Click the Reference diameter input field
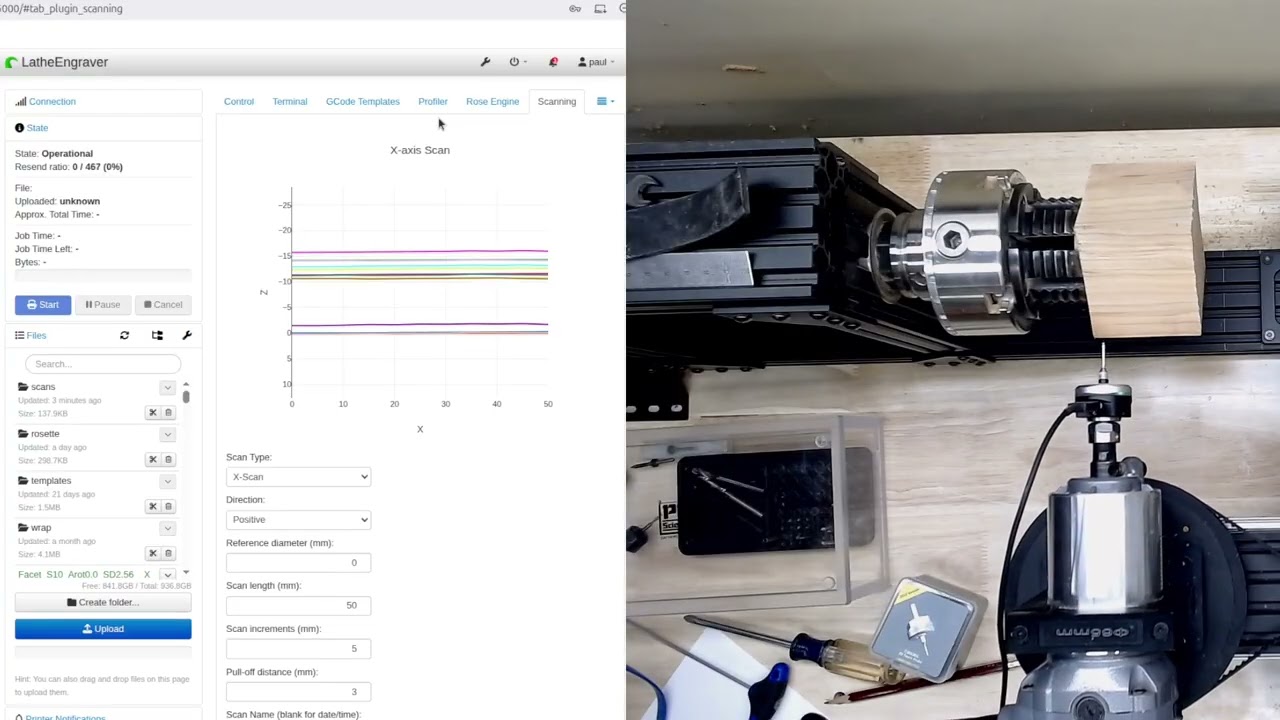 (298, 563)
